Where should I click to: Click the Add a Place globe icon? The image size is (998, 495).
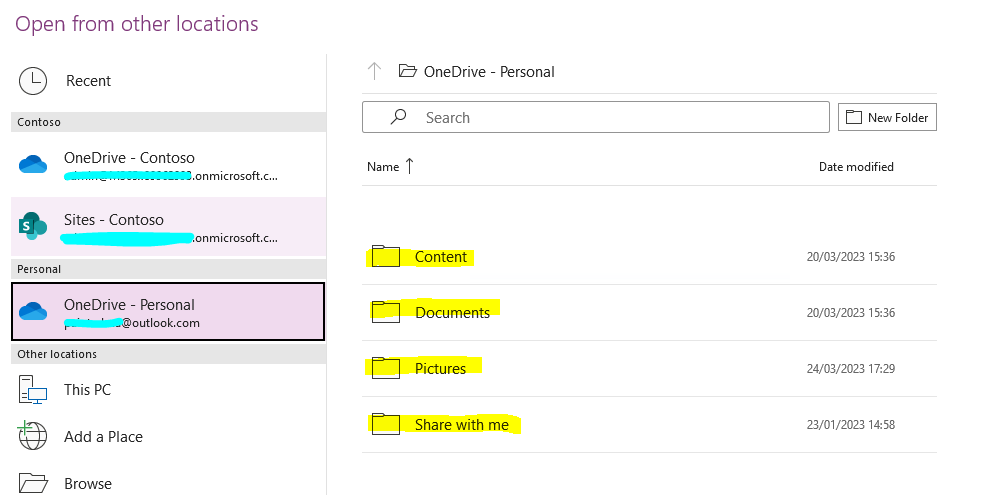(33, 436)
